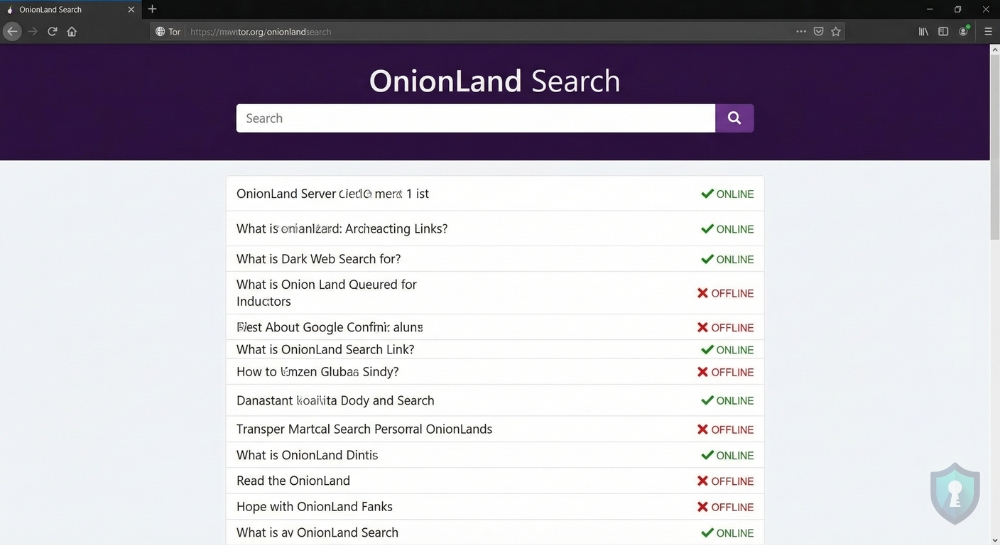Click OFFLINE status of Read the OnionLand row
Screen dimensions: 1000x545
725,481
